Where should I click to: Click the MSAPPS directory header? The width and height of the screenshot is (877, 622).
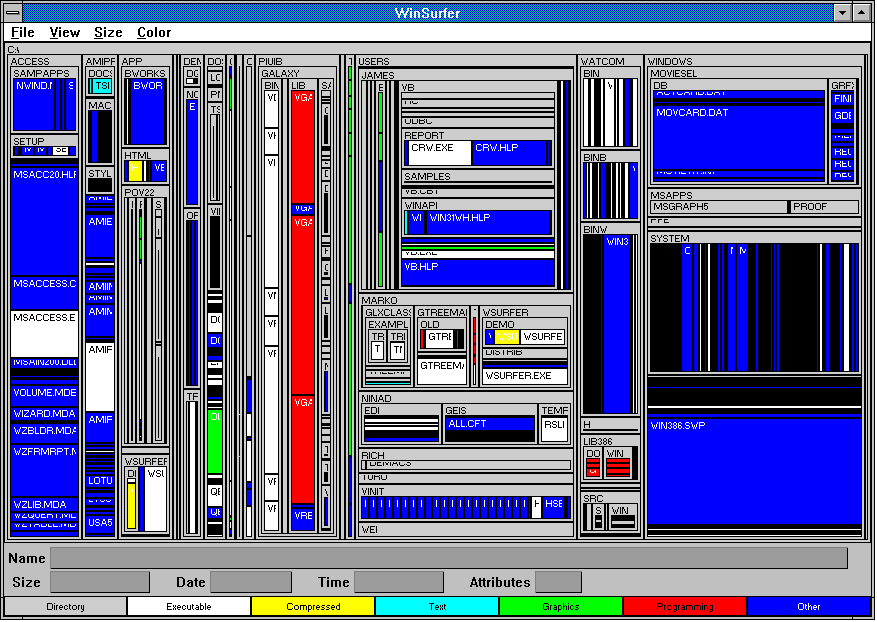pos(671,195)
